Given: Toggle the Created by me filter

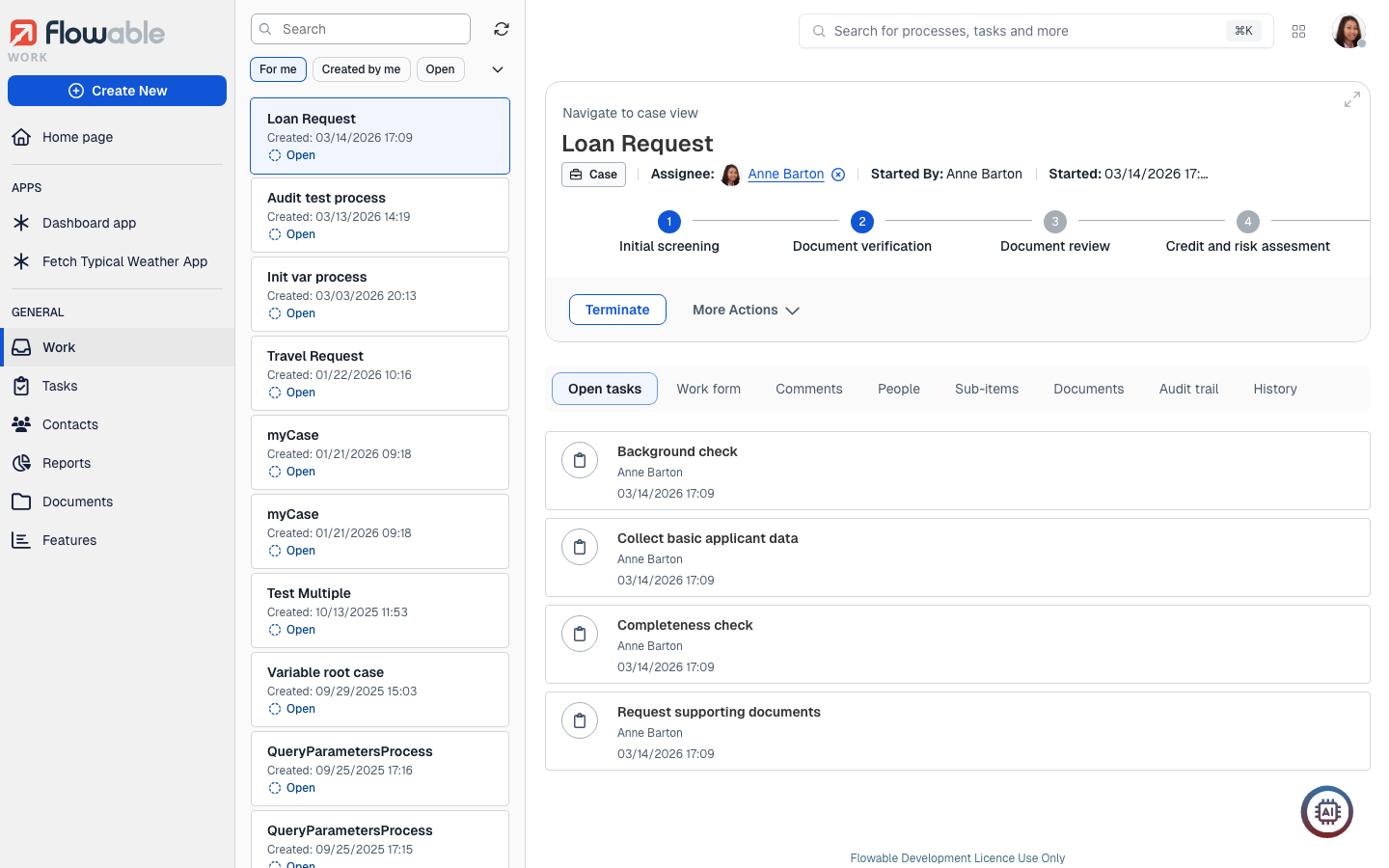Looking at the screenshot, I should coord(361,69).
